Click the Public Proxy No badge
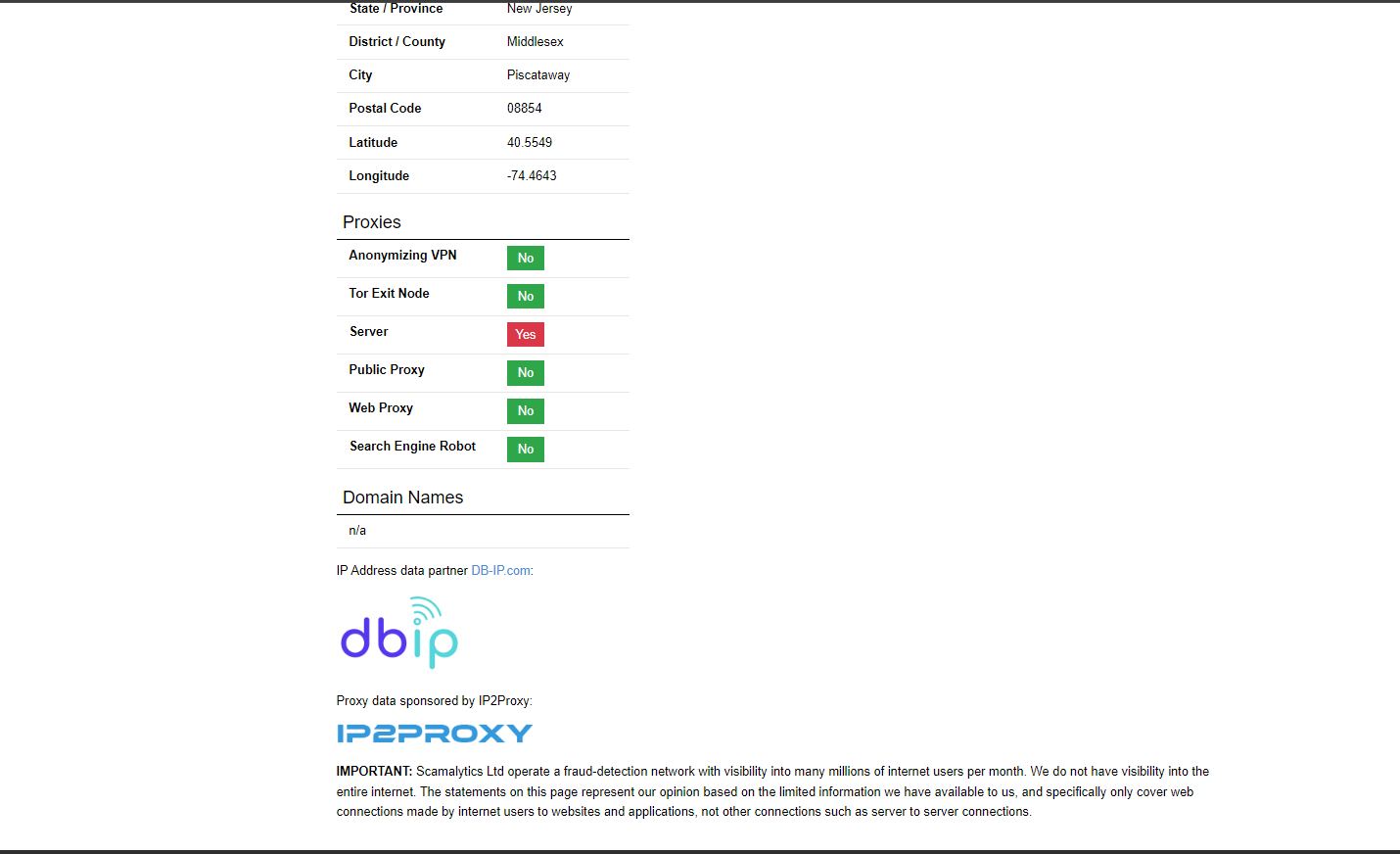The width and height of the screenshot is (1400, 854). (525, 373)
